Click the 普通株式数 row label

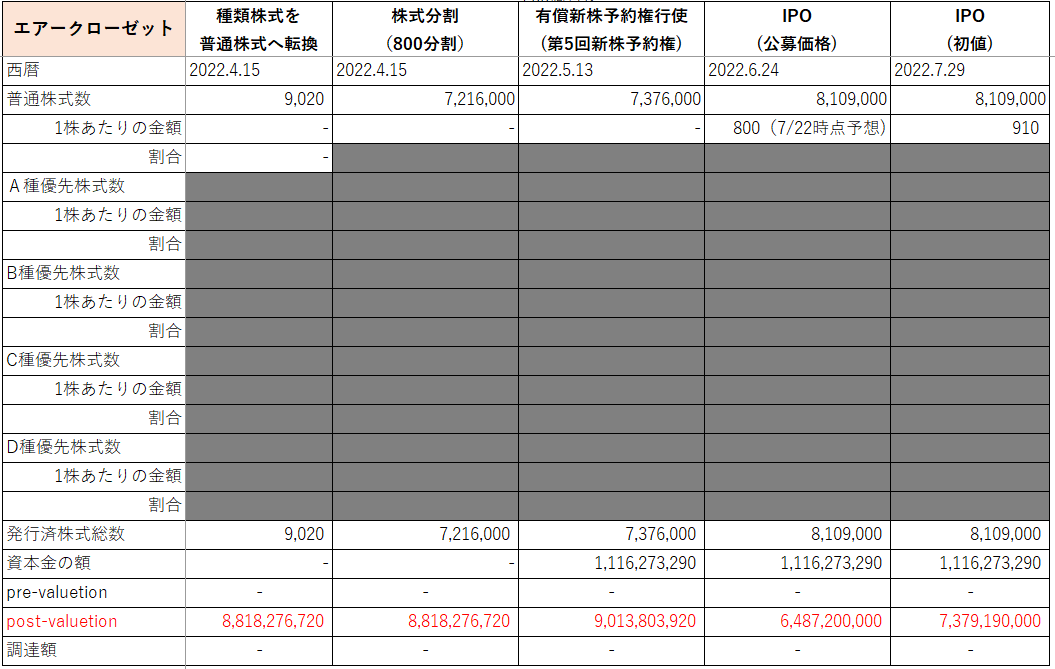[48, 99]
